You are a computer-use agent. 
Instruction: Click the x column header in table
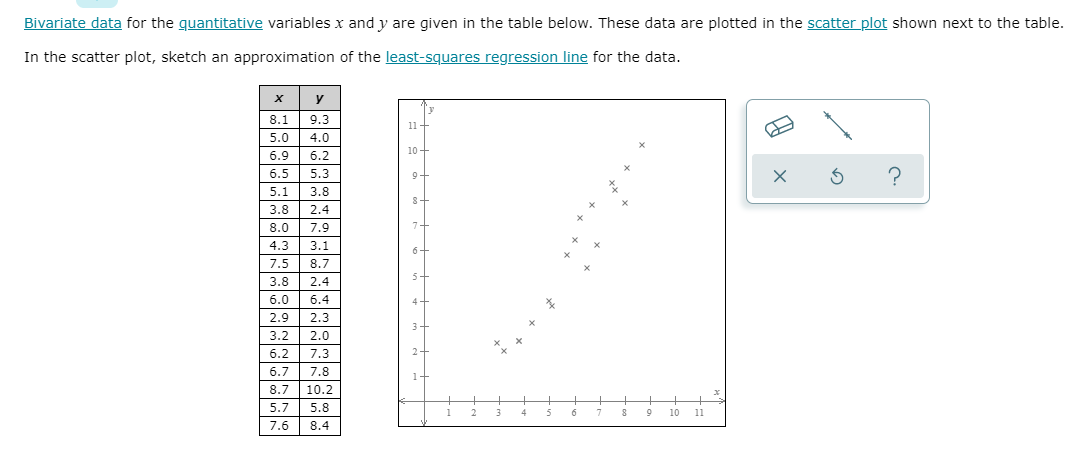tap(279, 98)
